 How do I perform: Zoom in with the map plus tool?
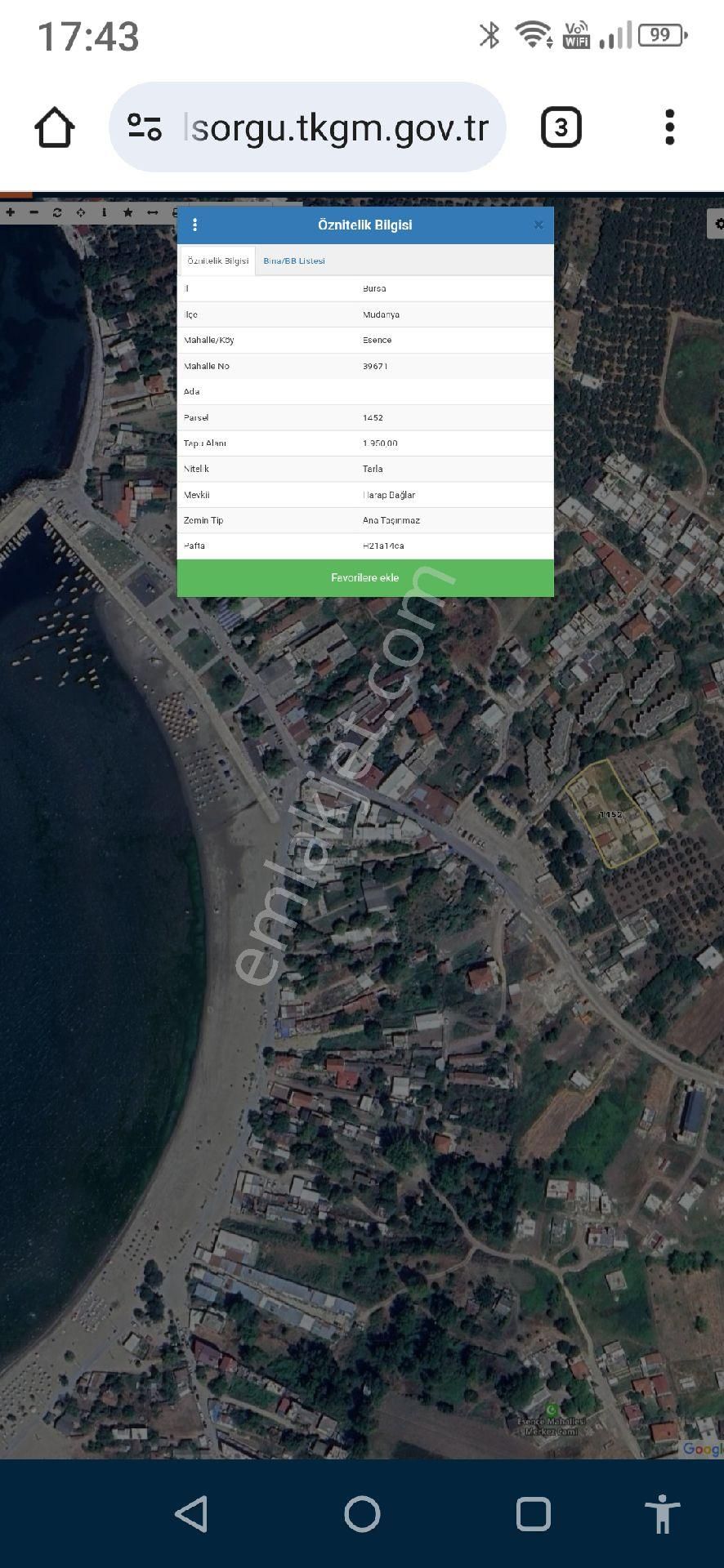click(11, 212)
